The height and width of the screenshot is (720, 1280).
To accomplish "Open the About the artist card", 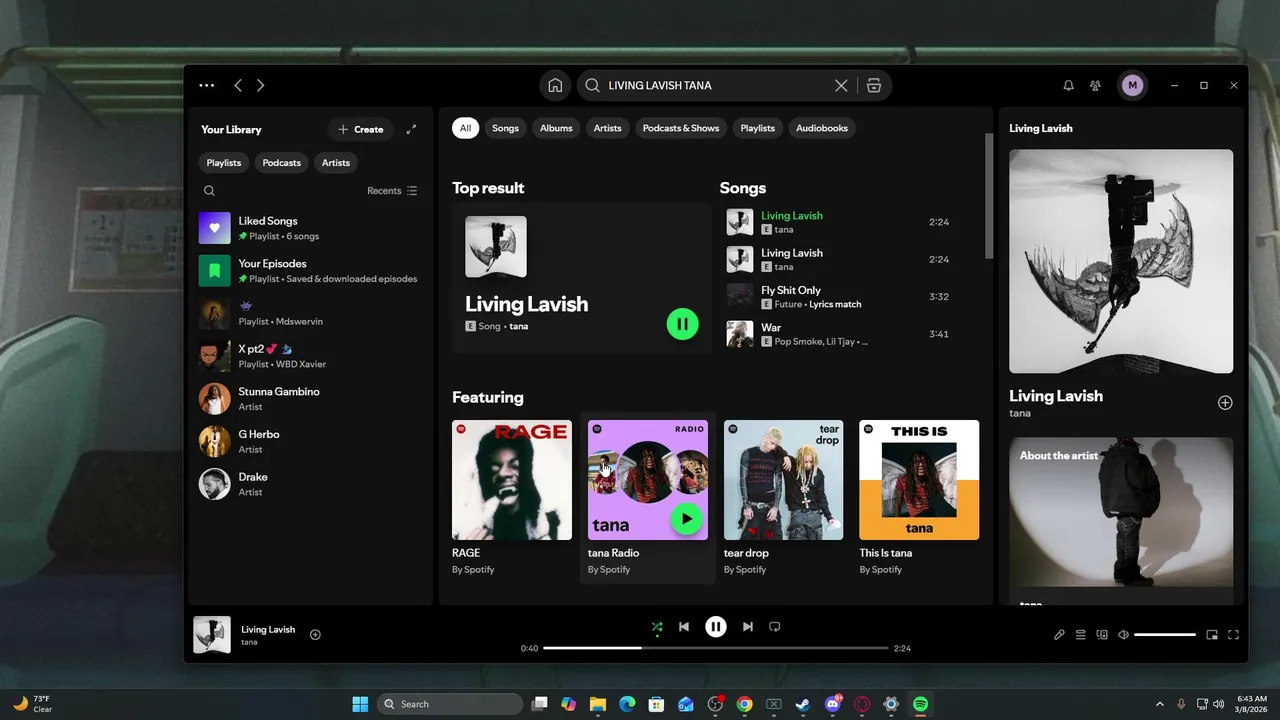I will click(x=1121, y=520).
